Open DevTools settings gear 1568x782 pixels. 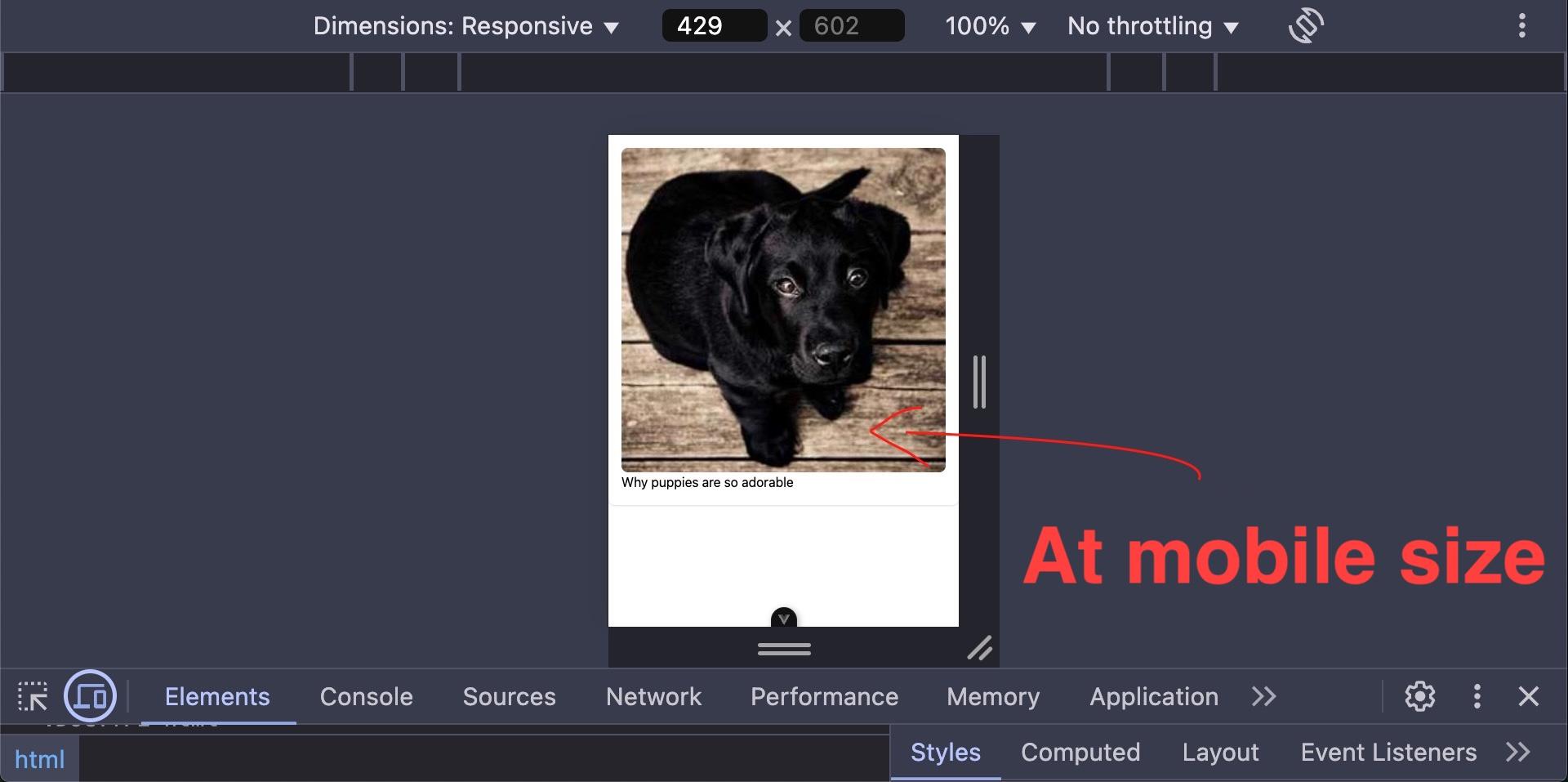coord(1419,696)
